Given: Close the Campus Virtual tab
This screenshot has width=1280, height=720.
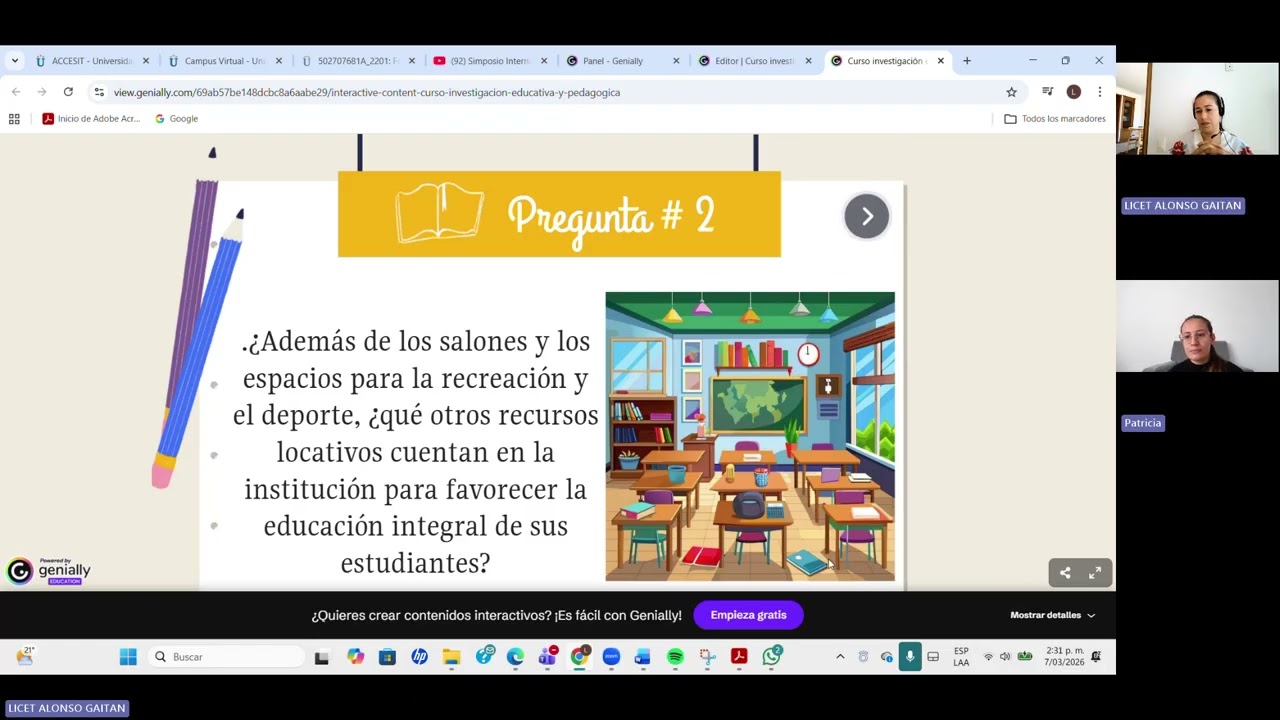Looking at the screenshot, I should click(279, 61).
